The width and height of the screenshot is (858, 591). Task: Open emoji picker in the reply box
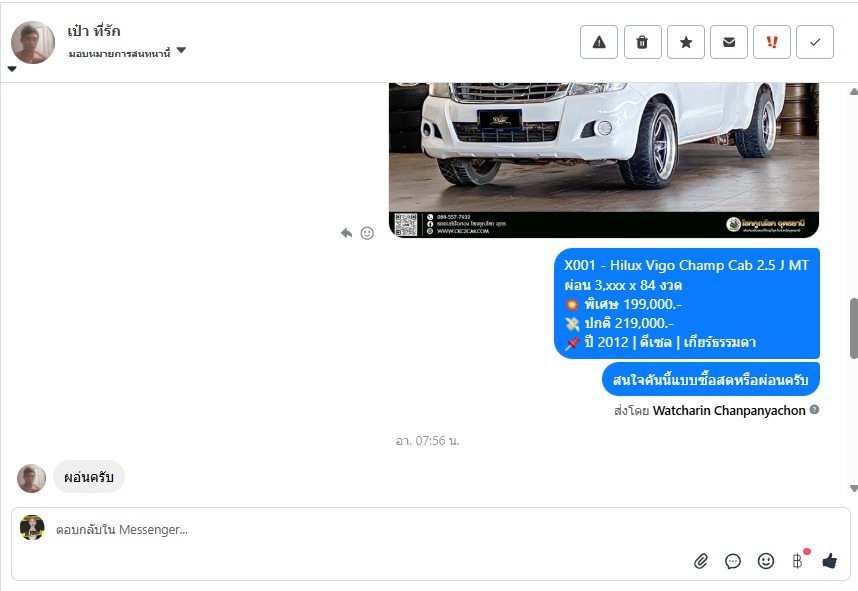tap(766, 561)
